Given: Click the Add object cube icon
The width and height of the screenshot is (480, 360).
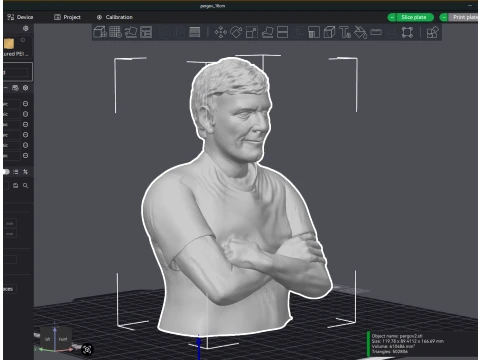Looking at the screenshot, I should coord(100,32).
